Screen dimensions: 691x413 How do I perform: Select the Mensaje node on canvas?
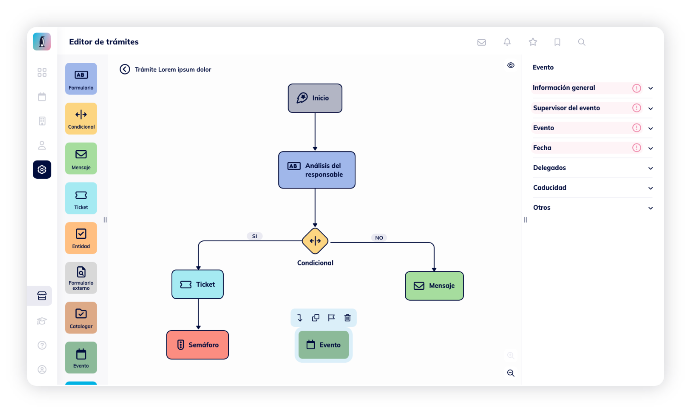(x=435, y=286)
